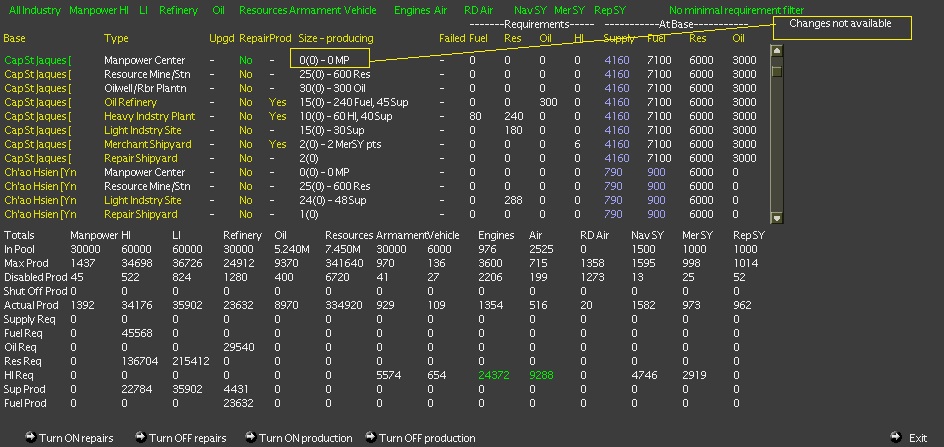Open Cap St Jaques base from Oilwell/Rbr Plantn row

[x=38, y=88]
